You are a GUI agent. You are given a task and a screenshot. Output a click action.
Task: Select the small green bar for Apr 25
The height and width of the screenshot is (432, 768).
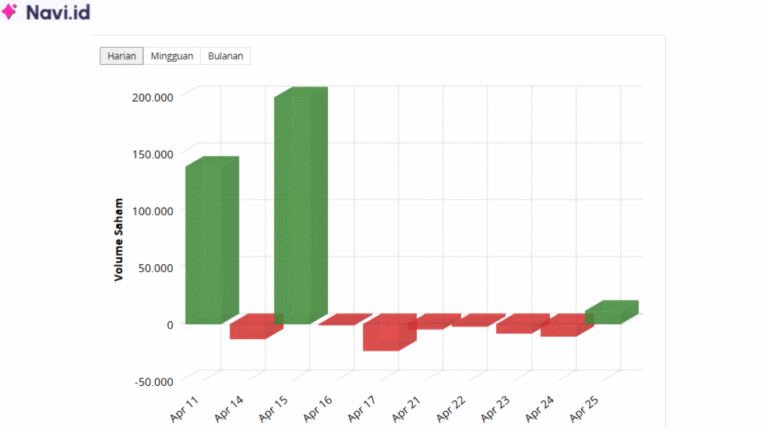[610, 313]
